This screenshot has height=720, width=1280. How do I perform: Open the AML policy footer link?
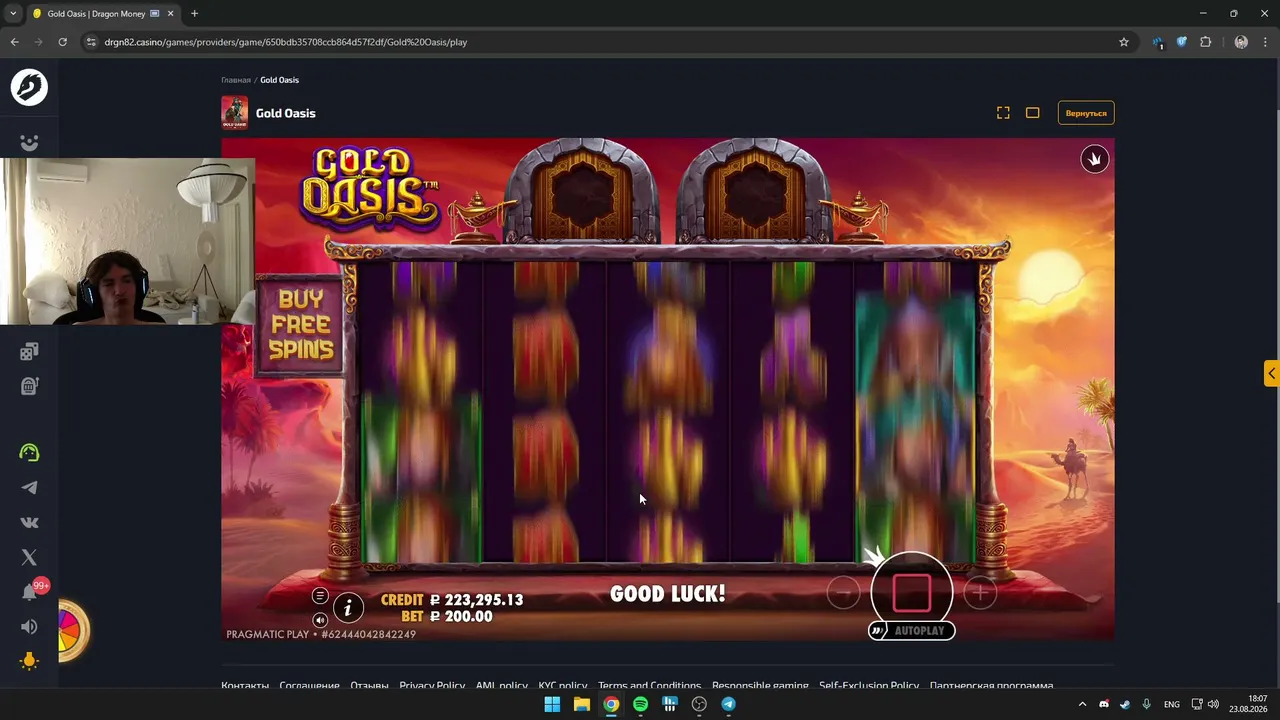click(502, 686)
